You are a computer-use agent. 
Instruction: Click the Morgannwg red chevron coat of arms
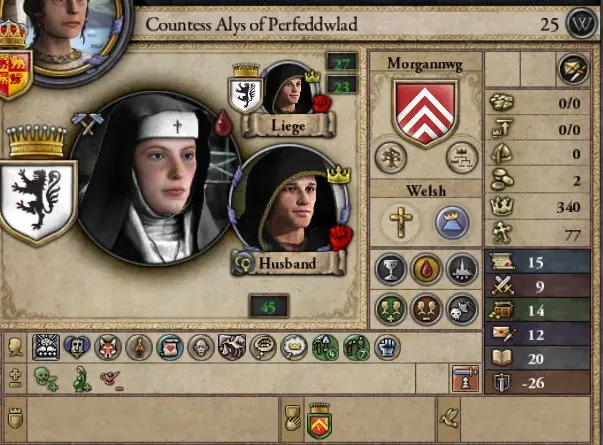425,113
